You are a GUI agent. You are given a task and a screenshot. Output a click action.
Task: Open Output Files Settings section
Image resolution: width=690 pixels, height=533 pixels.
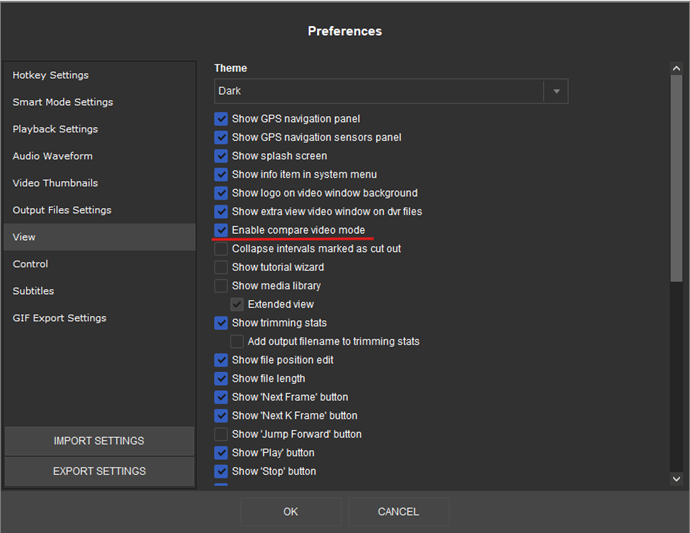[x=99, y=210]
